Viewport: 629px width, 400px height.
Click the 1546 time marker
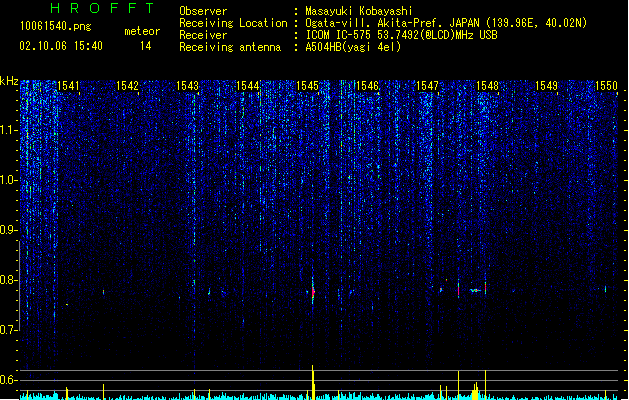pyautogui.click(x=367, y=86)
